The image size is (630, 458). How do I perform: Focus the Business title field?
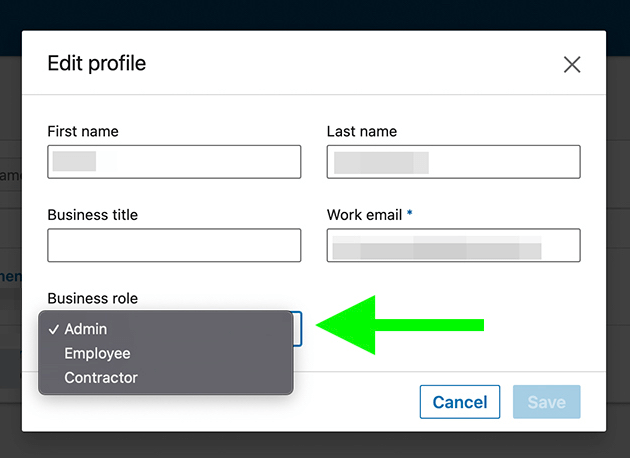click(x=174, y=245)
